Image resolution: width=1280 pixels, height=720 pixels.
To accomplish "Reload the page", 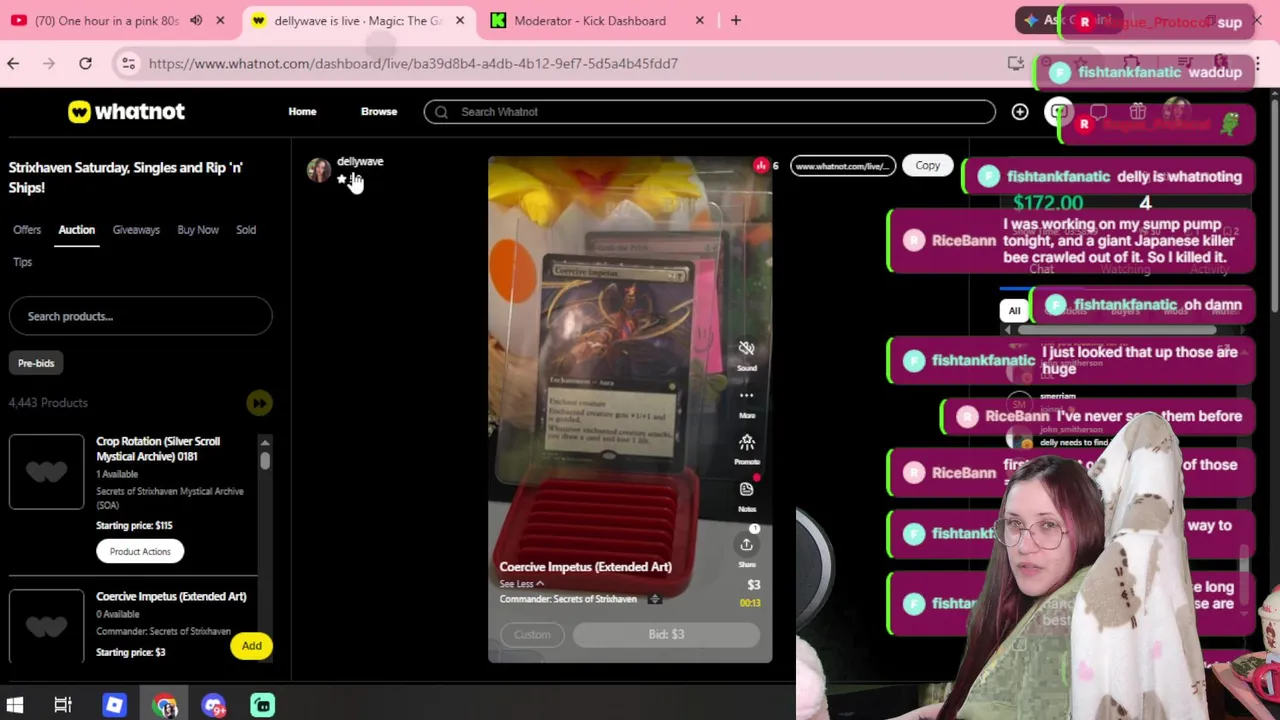I will pos(85,63).
